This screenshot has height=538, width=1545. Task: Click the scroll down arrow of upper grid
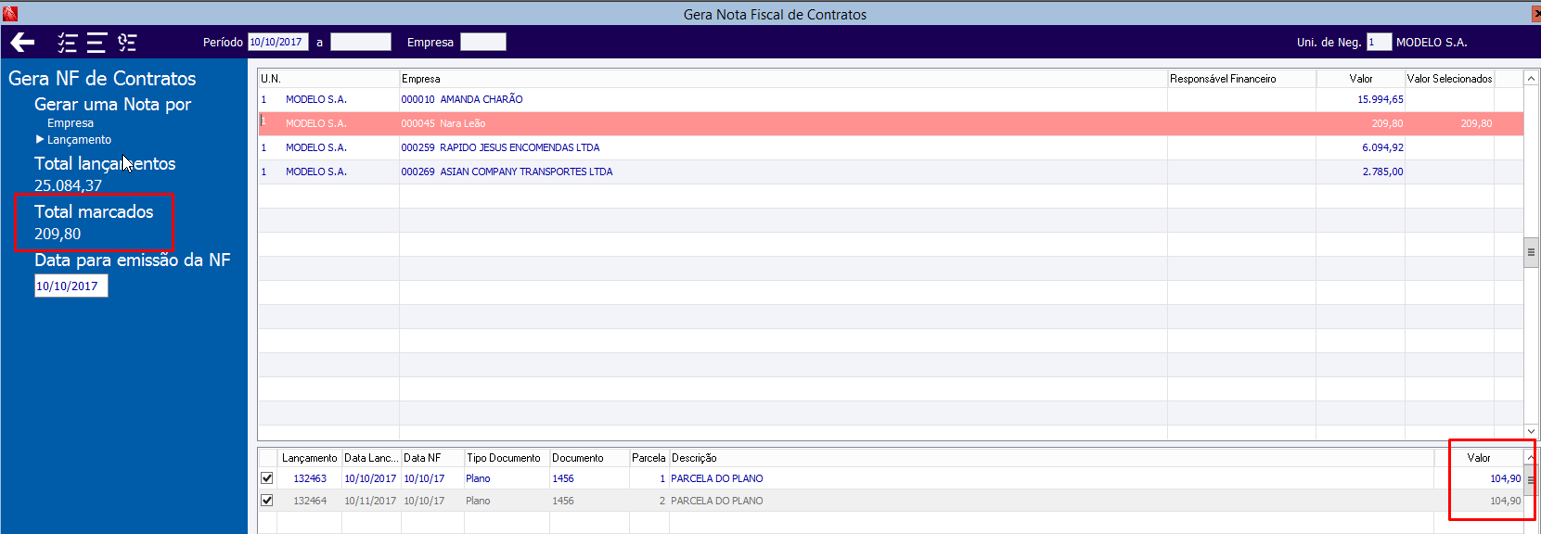pyautogui.click(x=1531, y=431)
